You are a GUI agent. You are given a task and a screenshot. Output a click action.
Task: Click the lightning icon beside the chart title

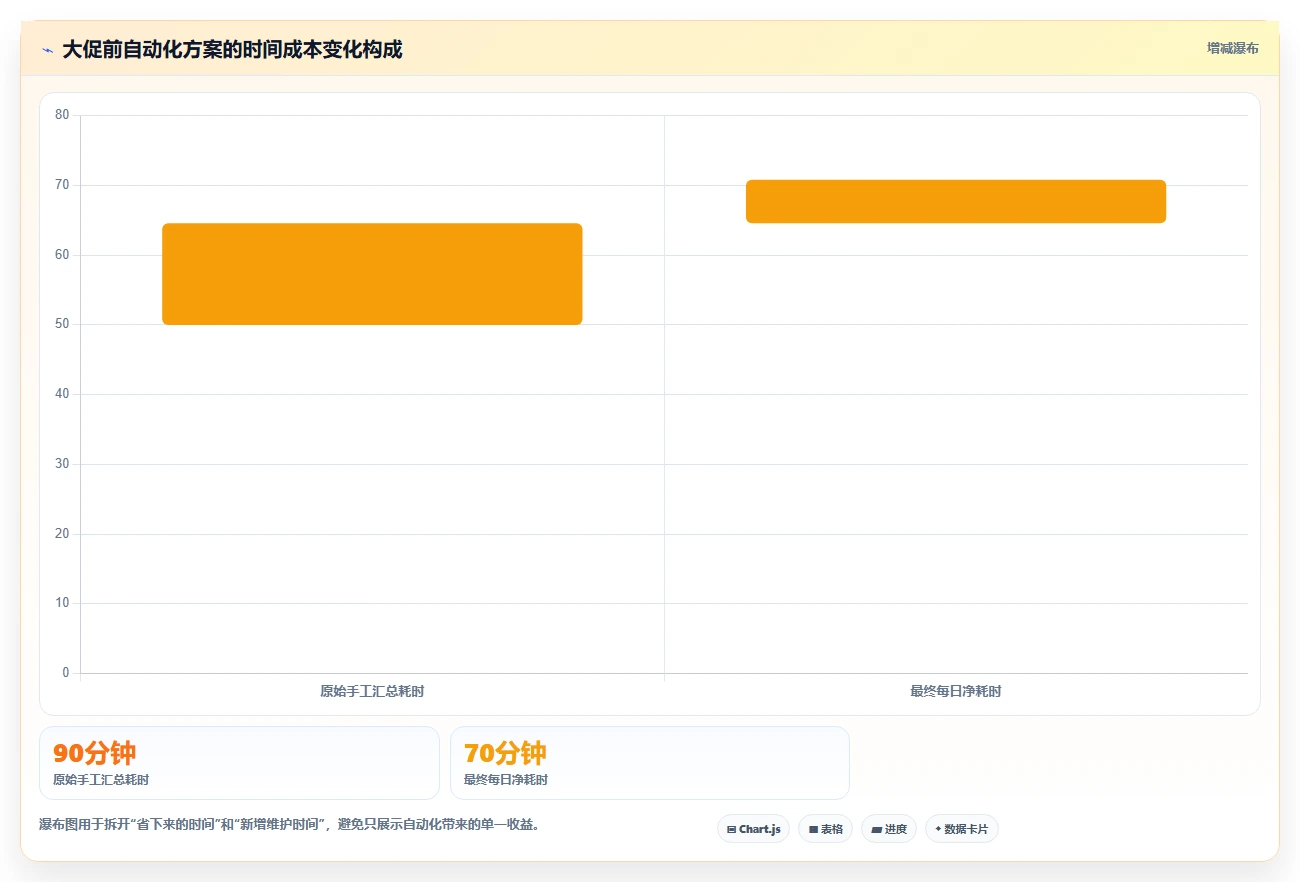47,50
